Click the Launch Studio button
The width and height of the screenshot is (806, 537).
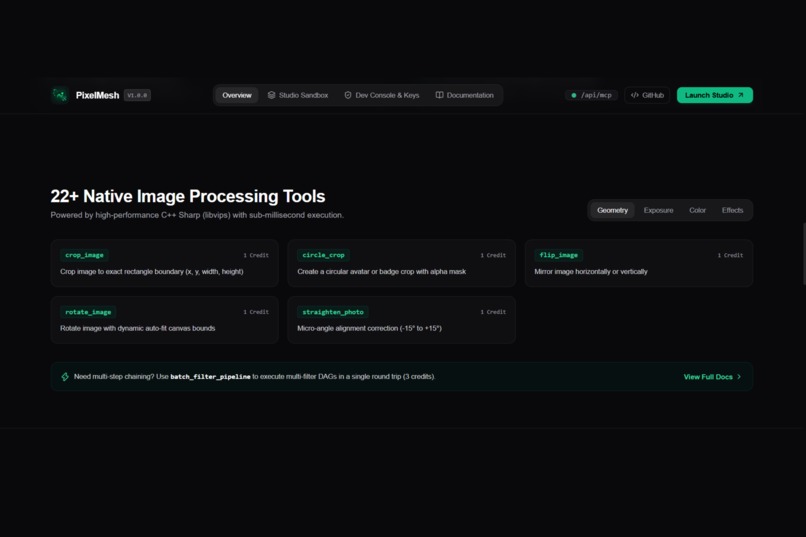click(x=715, y=95)
